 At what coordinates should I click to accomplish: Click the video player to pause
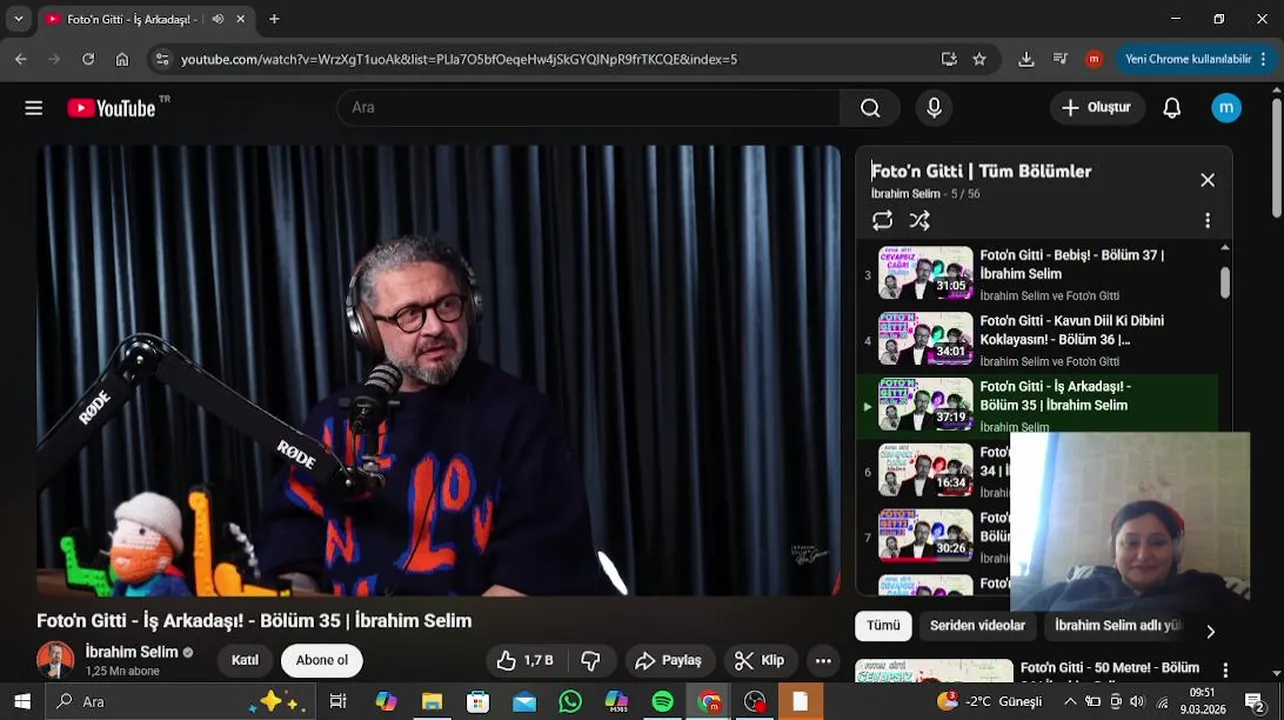click(x=439, y=371)
